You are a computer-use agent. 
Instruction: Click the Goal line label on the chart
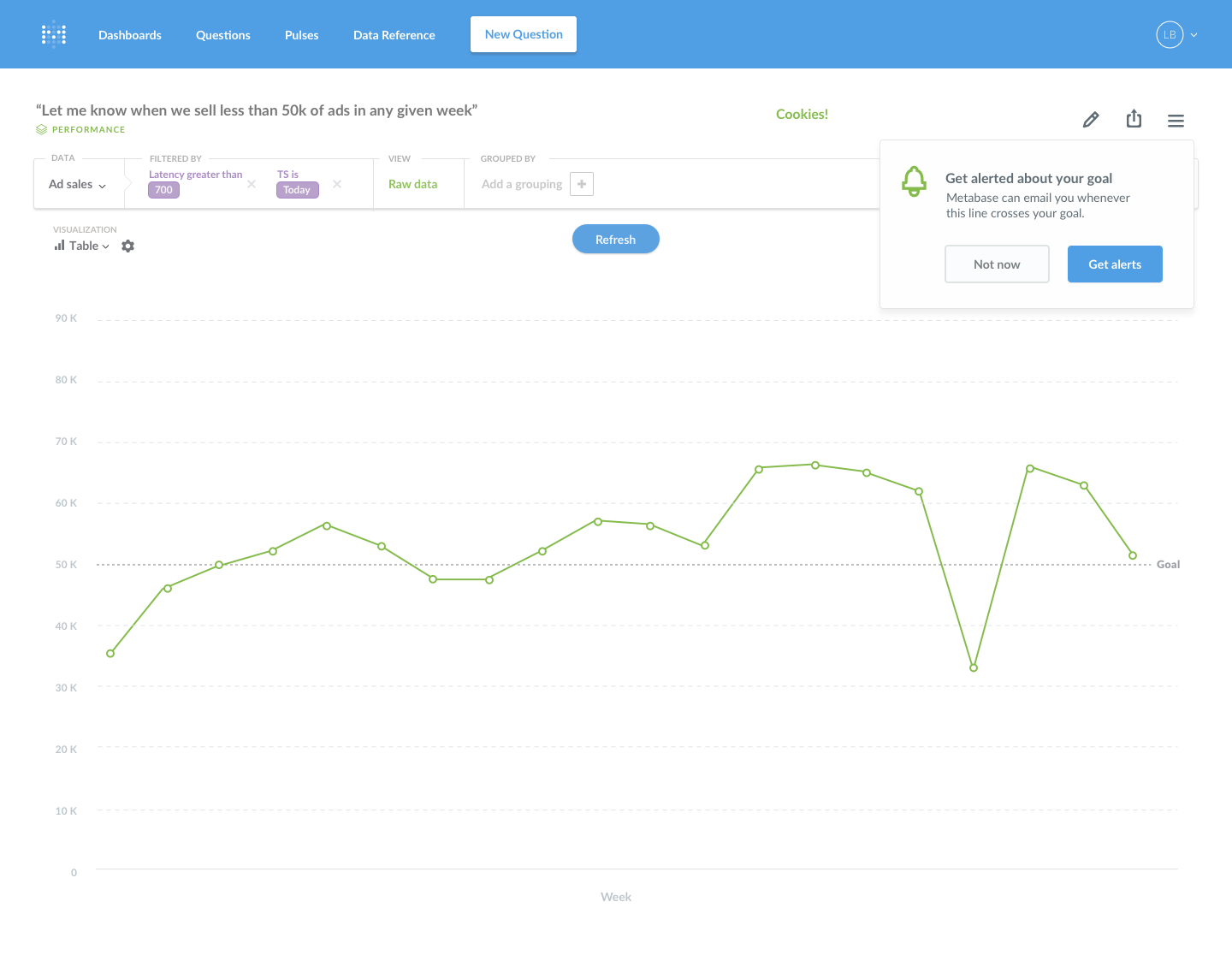pos(1168,564)
